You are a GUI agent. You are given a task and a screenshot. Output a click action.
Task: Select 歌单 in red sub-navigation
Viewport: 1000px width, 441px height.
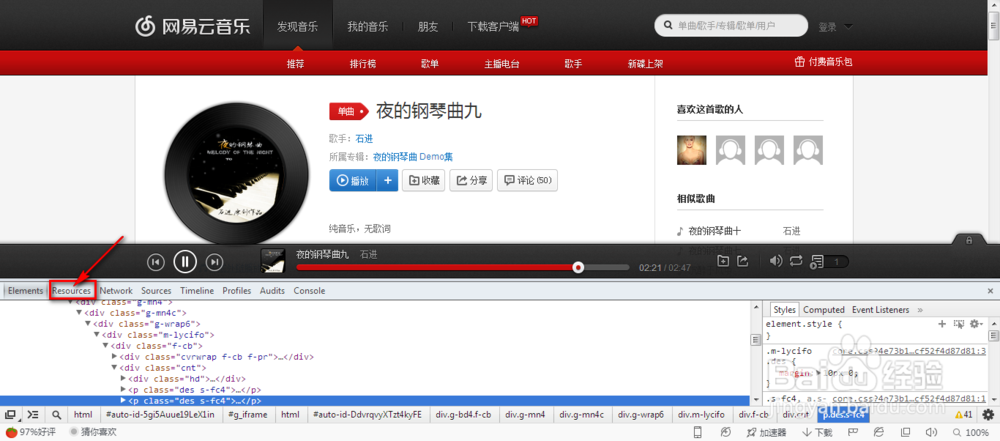pyautogui.click(x=430, y=64)
